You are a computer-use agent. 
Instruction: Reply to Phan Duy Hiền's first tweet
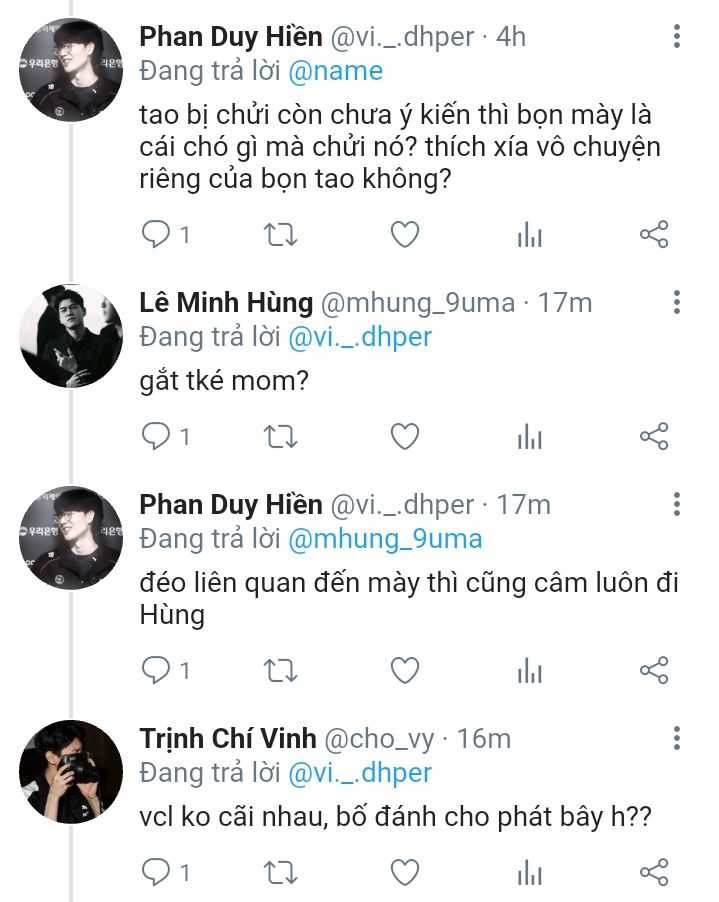click(155, 235)
